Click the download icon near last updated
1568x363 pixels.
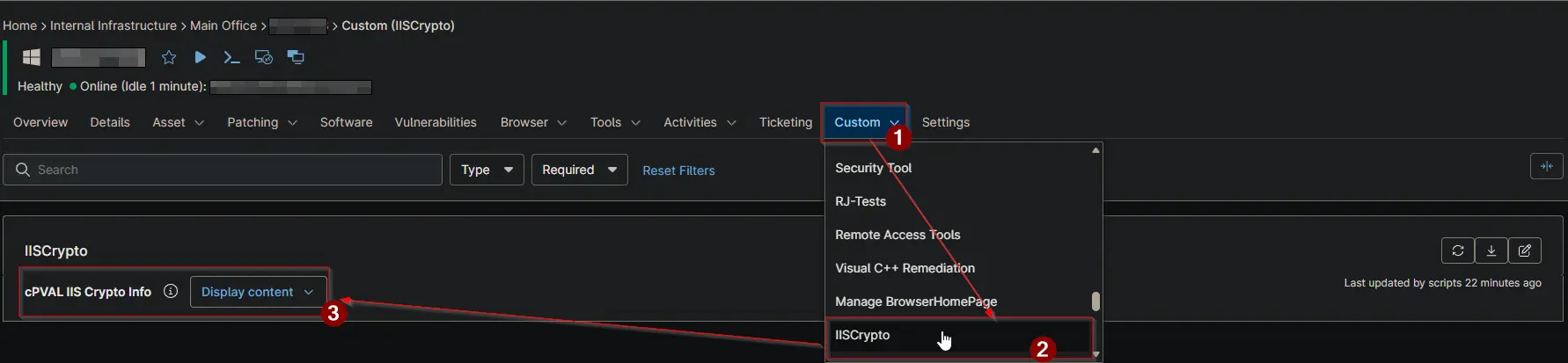point(1491,250)
